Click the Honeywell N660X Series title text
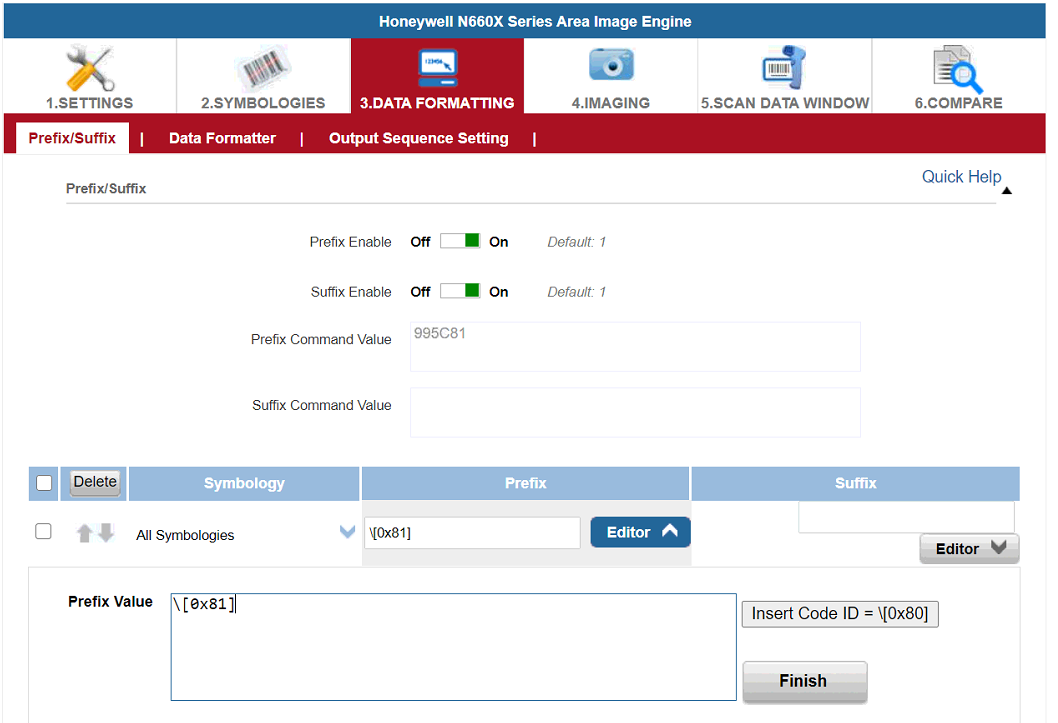1058x723 pixels. (535, 22)
